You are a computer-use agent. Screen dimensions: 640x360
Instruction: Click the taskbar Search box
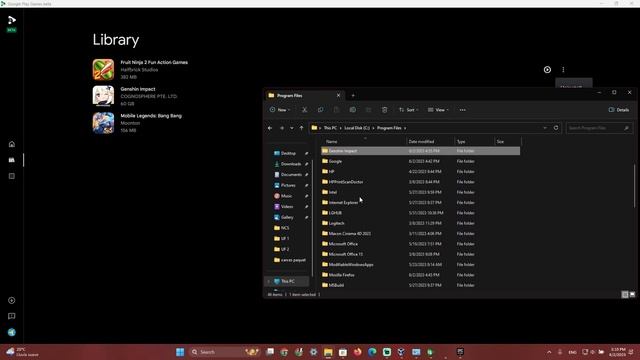coord(224,352)
